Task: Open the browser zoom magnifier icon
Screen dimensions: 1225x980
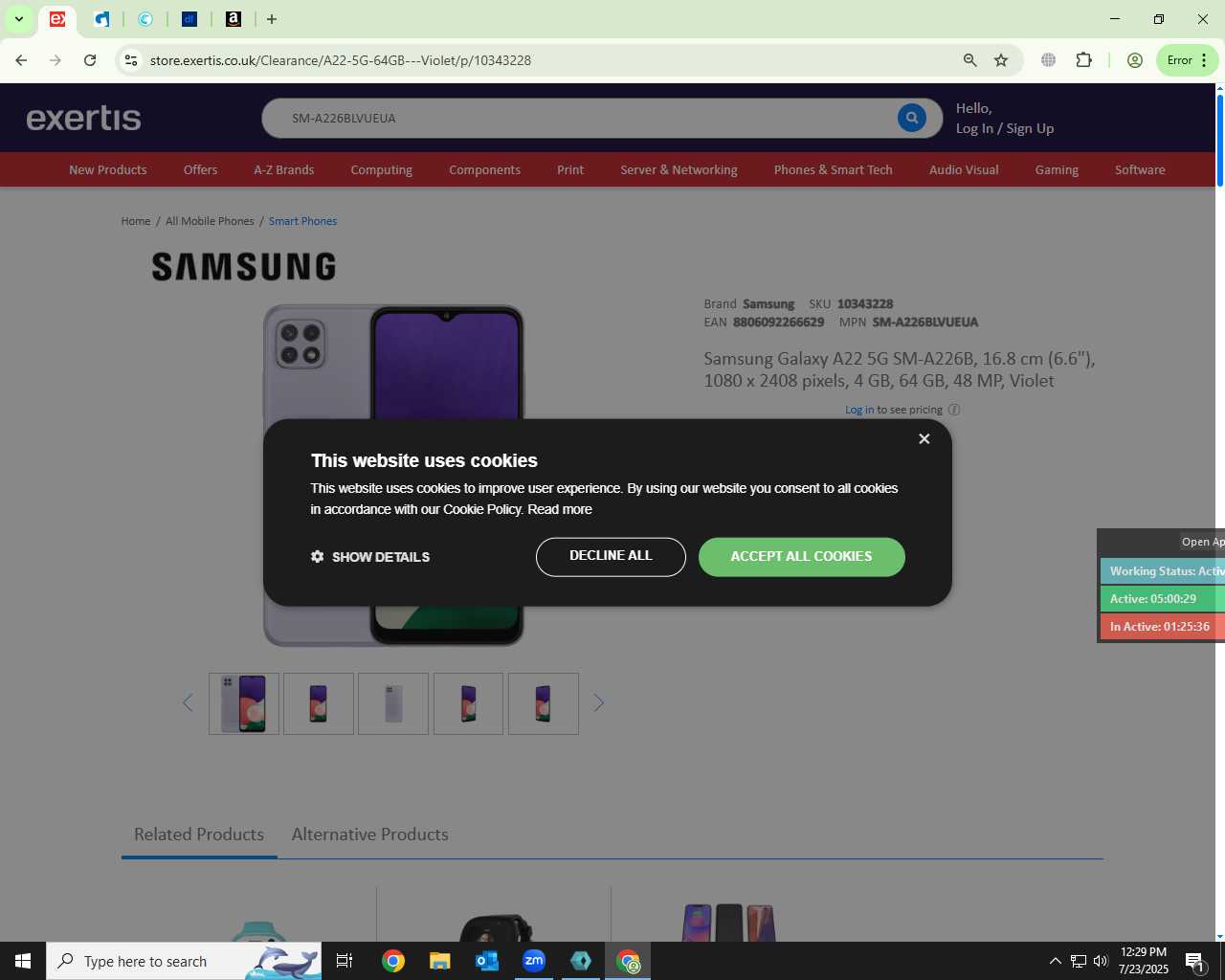Action: click(970, 60)
